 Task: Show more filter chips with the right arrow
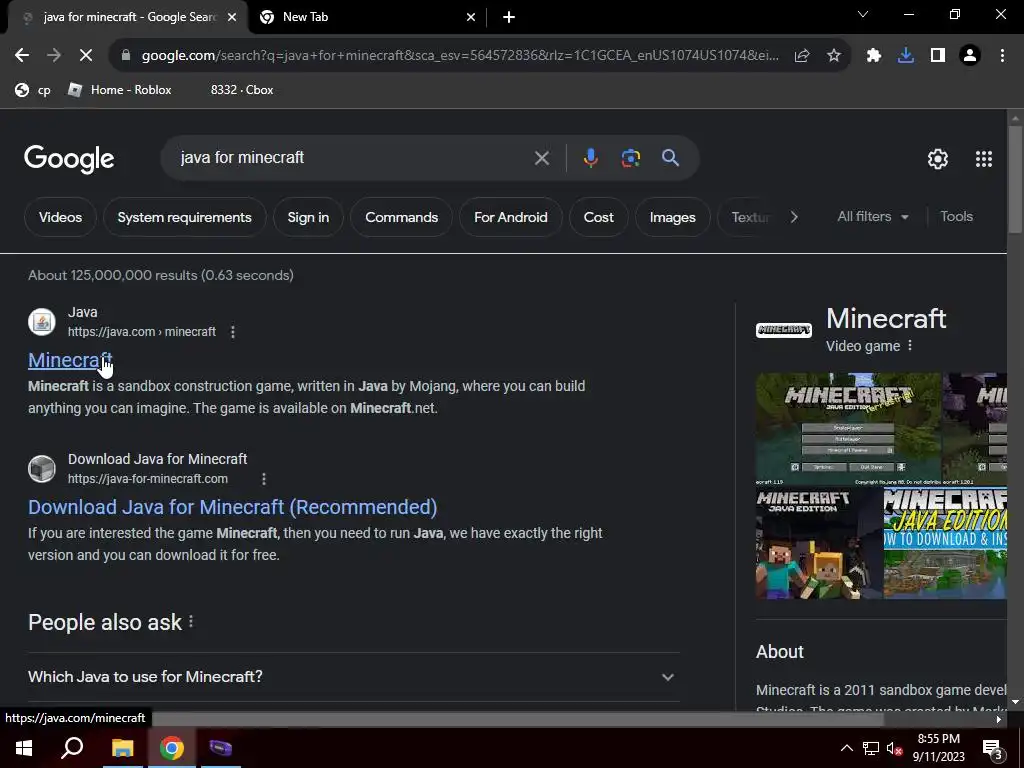[794, 217]
